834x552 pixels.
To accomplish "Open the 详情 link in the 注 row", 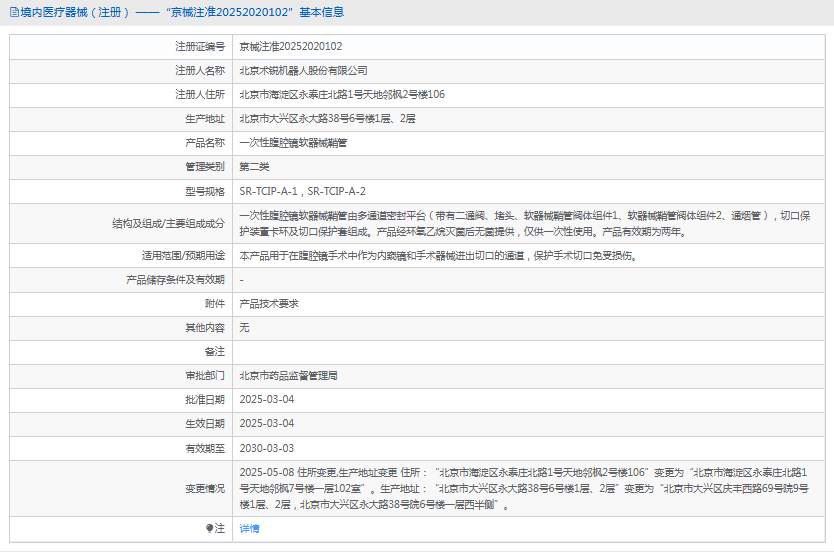I will pos(249,529).
